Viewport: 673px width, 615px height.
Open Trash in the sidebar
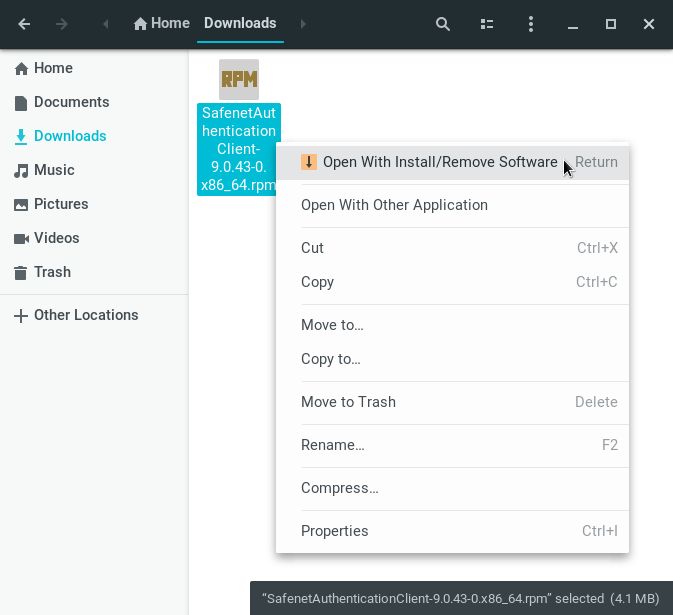click(94, 272)
